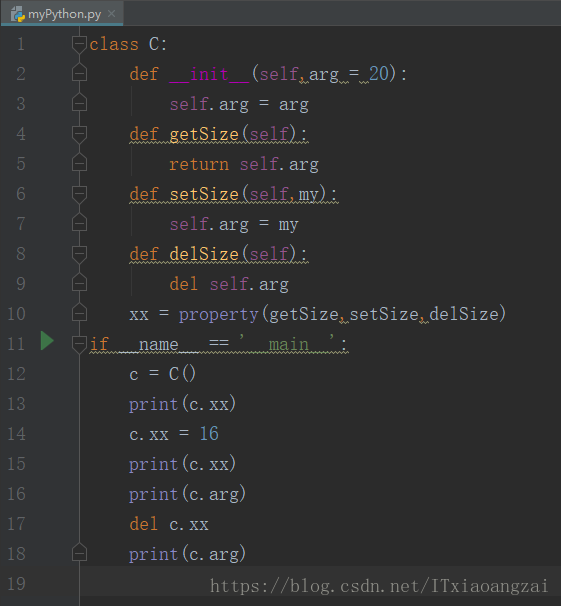The width and height of the screenshot is (561, 606).
Task: Collapse the if __name__ block fold marker
Action: [x=79, y=344]
